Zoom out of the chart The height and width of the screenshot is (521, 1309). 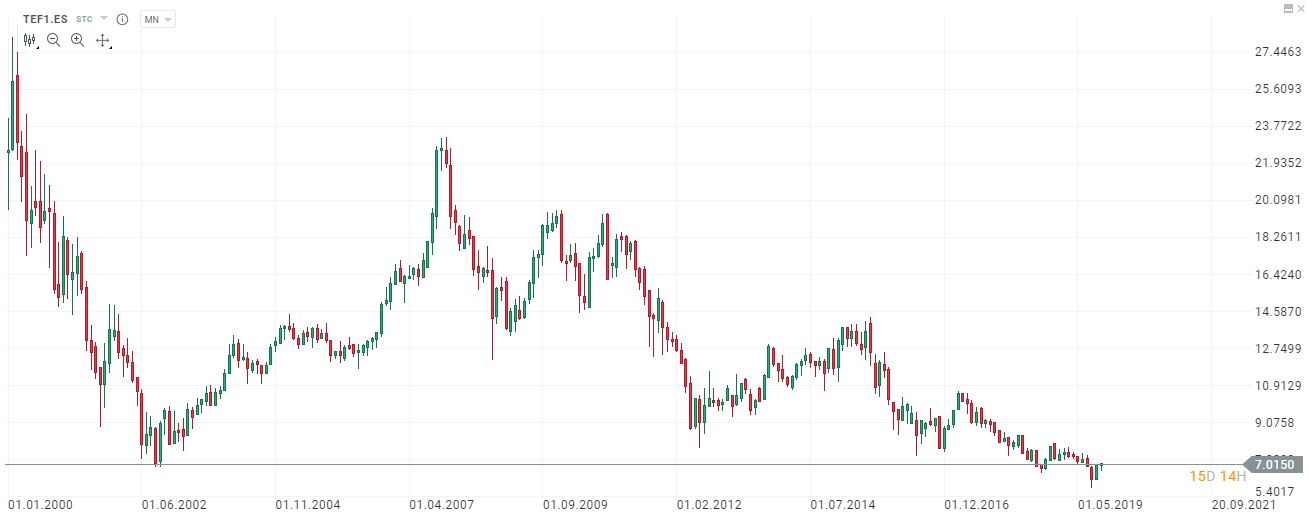point(54,40)
